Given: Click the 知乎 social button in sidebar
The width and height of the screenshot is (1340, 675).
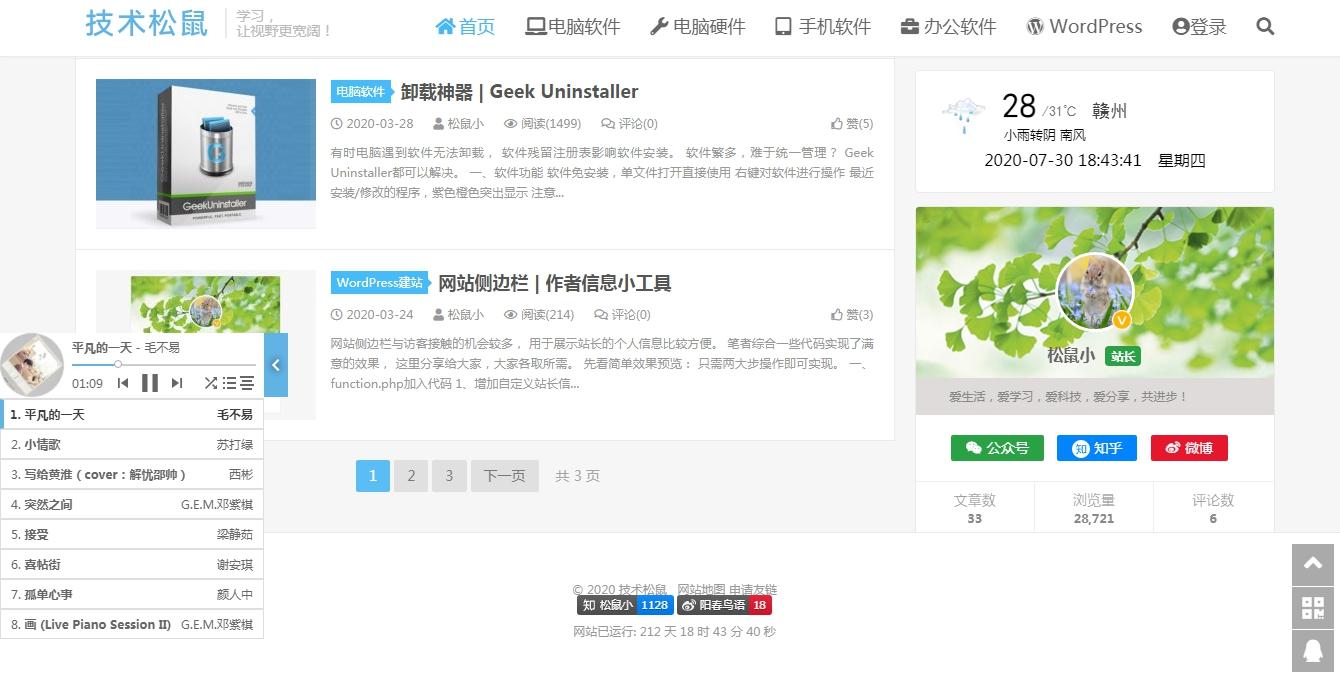Looking at the screenshot, I should tap(1096, 448).
